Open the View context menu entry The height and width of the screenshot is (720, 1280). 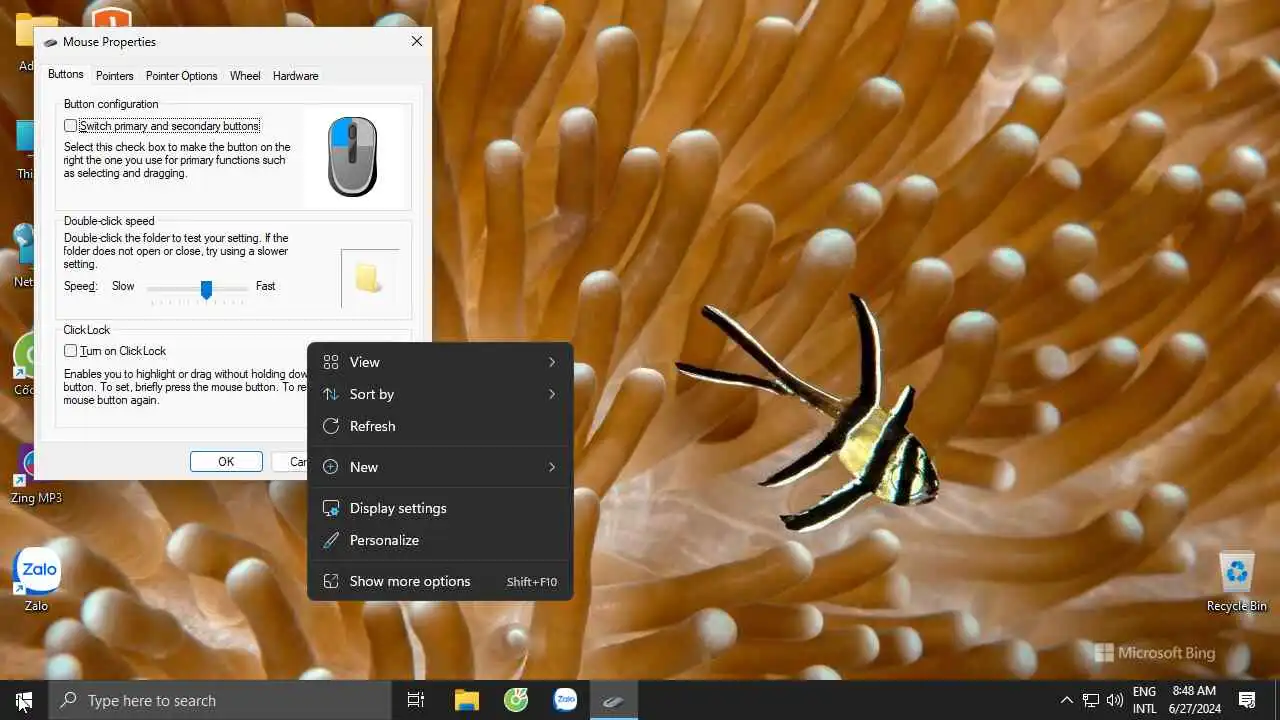tap(440, 362)
